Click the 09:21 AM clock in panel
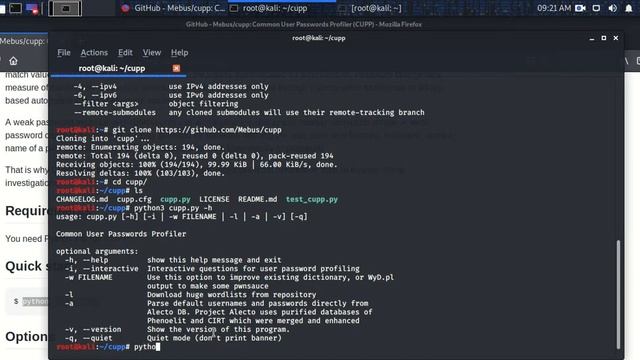The width and height of the screenshot is (640, 360). [553, 8]
